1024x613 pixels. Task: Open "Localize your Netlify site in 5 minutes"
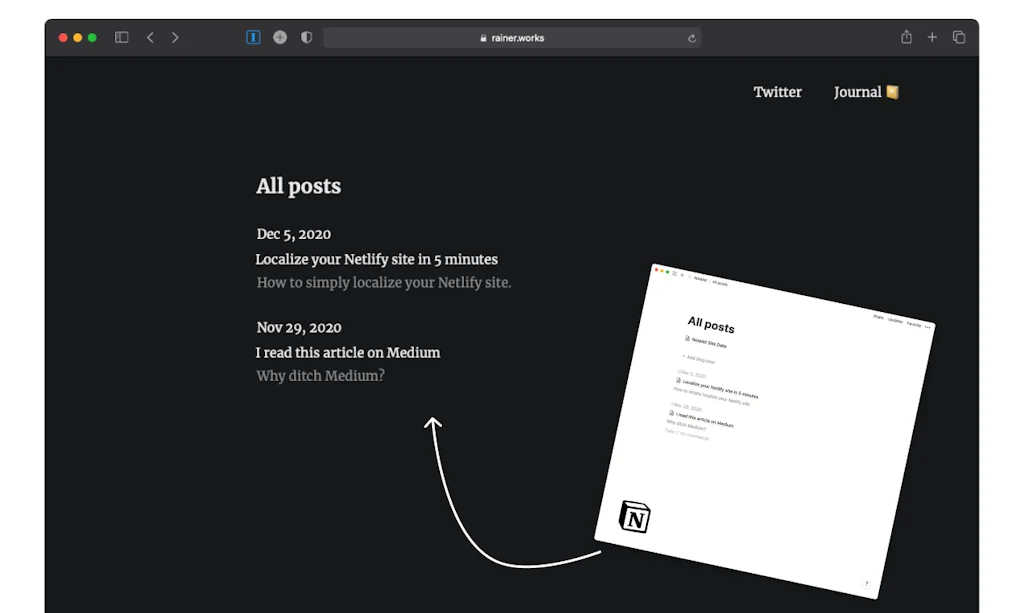376,259
